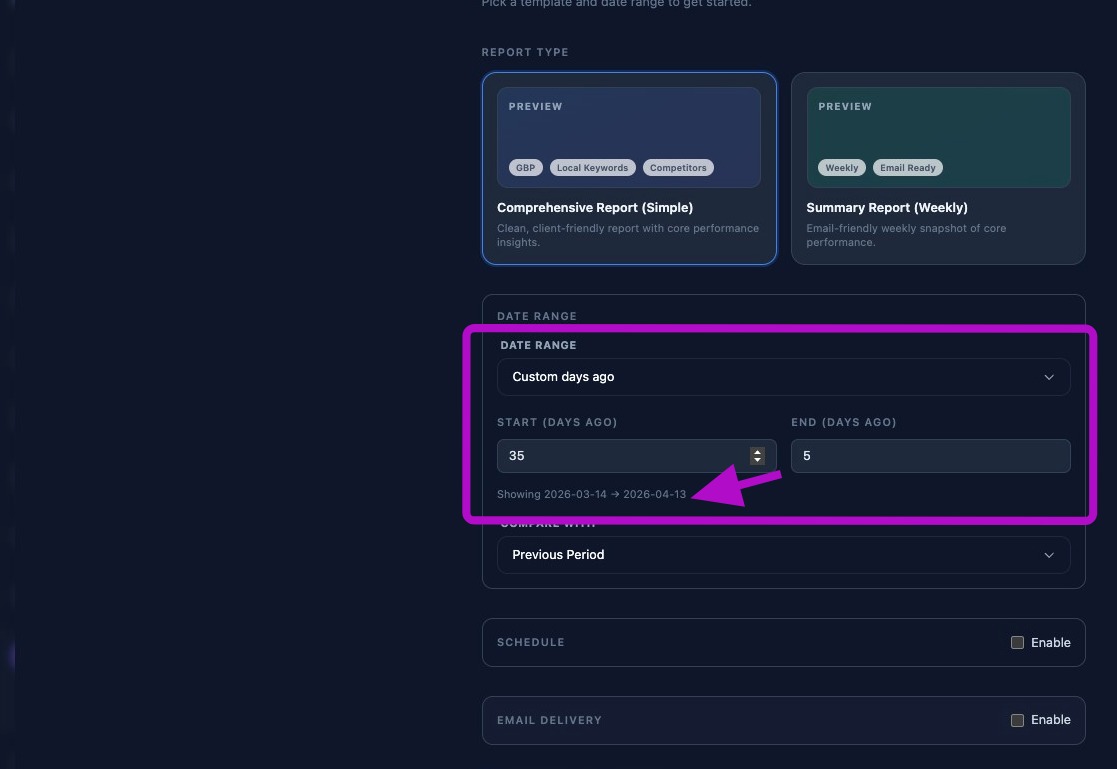Screen dimensions: 1117x769
Task: Click the Competitors tag
Action: (x=678, y=168)
